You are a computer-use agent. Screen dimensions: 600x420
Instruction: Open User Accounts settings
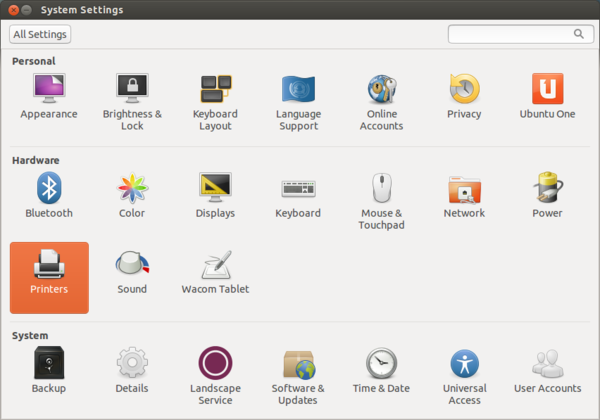(548, 370)
